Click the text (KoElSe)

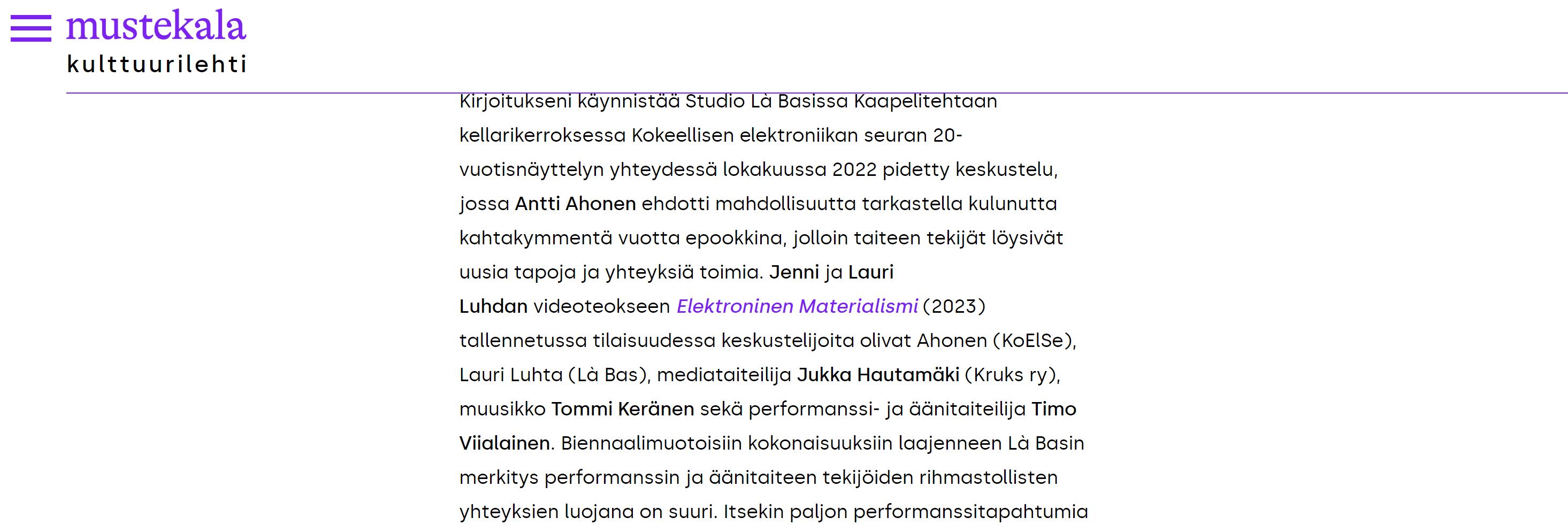click(1032, 341)
